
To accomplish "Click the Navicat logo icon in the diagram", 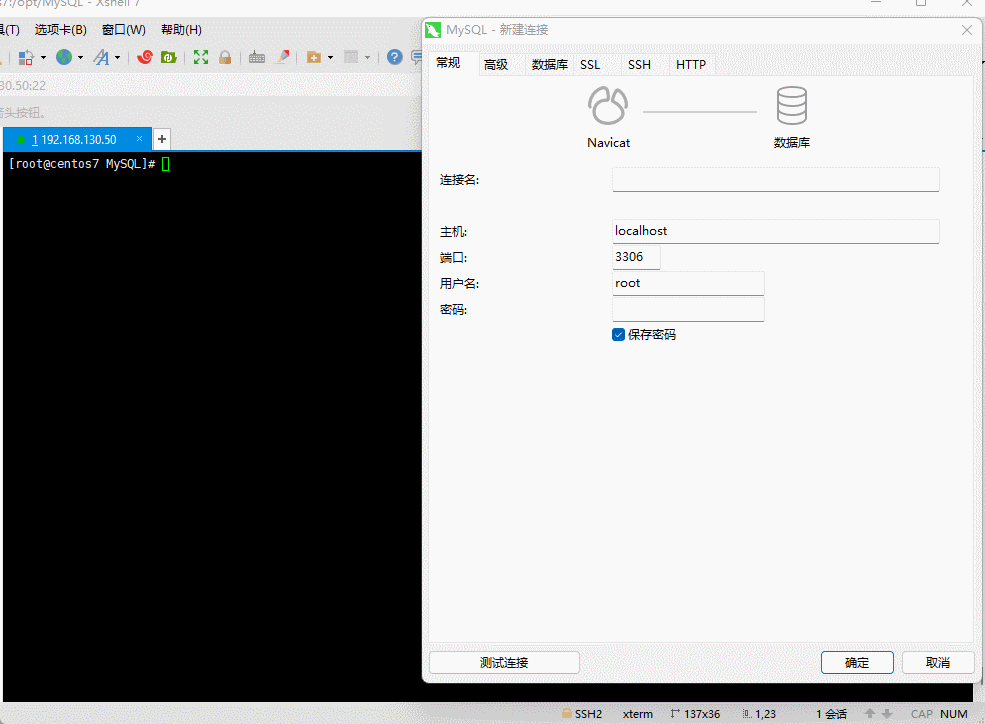I will click(608, 105).
